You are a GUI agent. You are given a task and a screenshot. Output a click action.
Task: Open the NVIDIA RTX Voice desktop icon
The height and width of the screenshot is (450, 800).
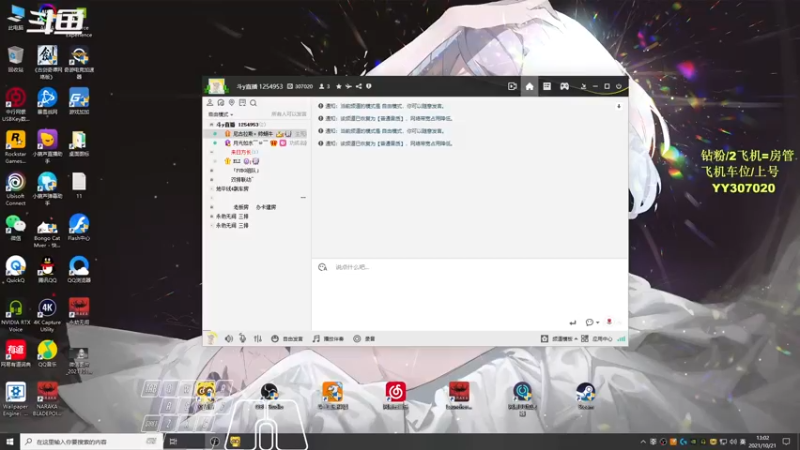point(16,315)
